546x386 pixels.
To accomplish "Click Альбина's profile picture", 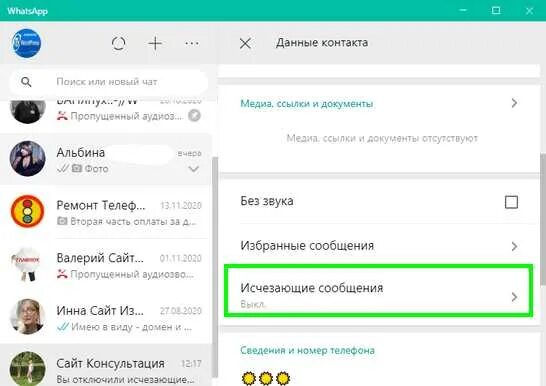I will (x=28, y=159).
